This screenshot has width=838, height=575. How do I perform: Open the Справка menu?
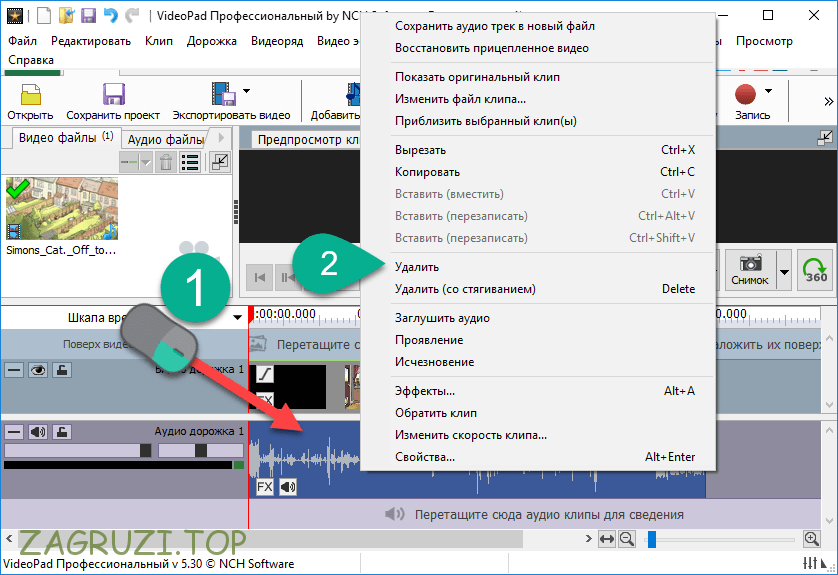click(31, 60)
